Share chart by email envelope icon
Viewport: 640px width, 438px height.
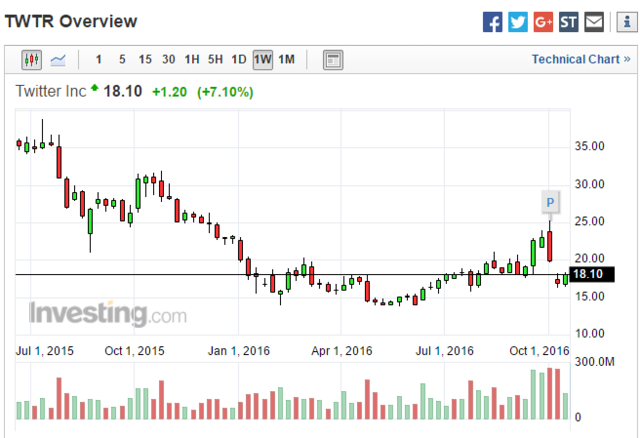point(595,21)
